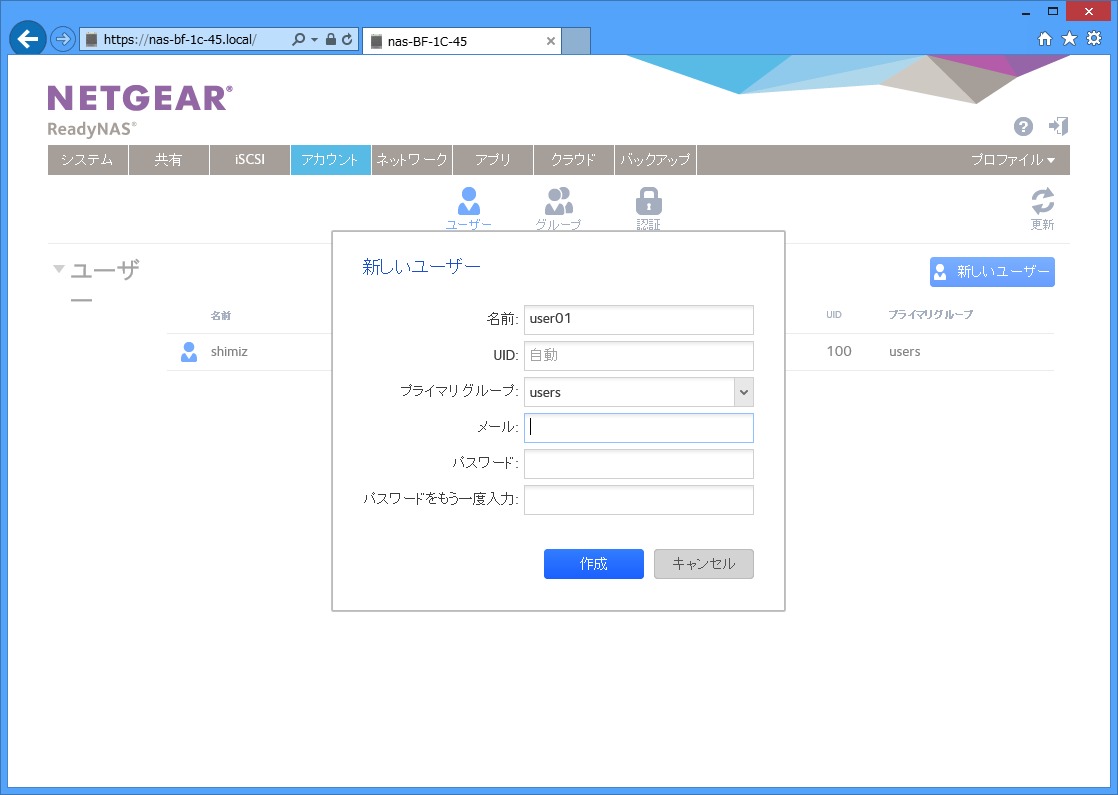The width and height of the screenshot is (1118, 795).
Task: Click the browser back arrow button
Action: 28,40
